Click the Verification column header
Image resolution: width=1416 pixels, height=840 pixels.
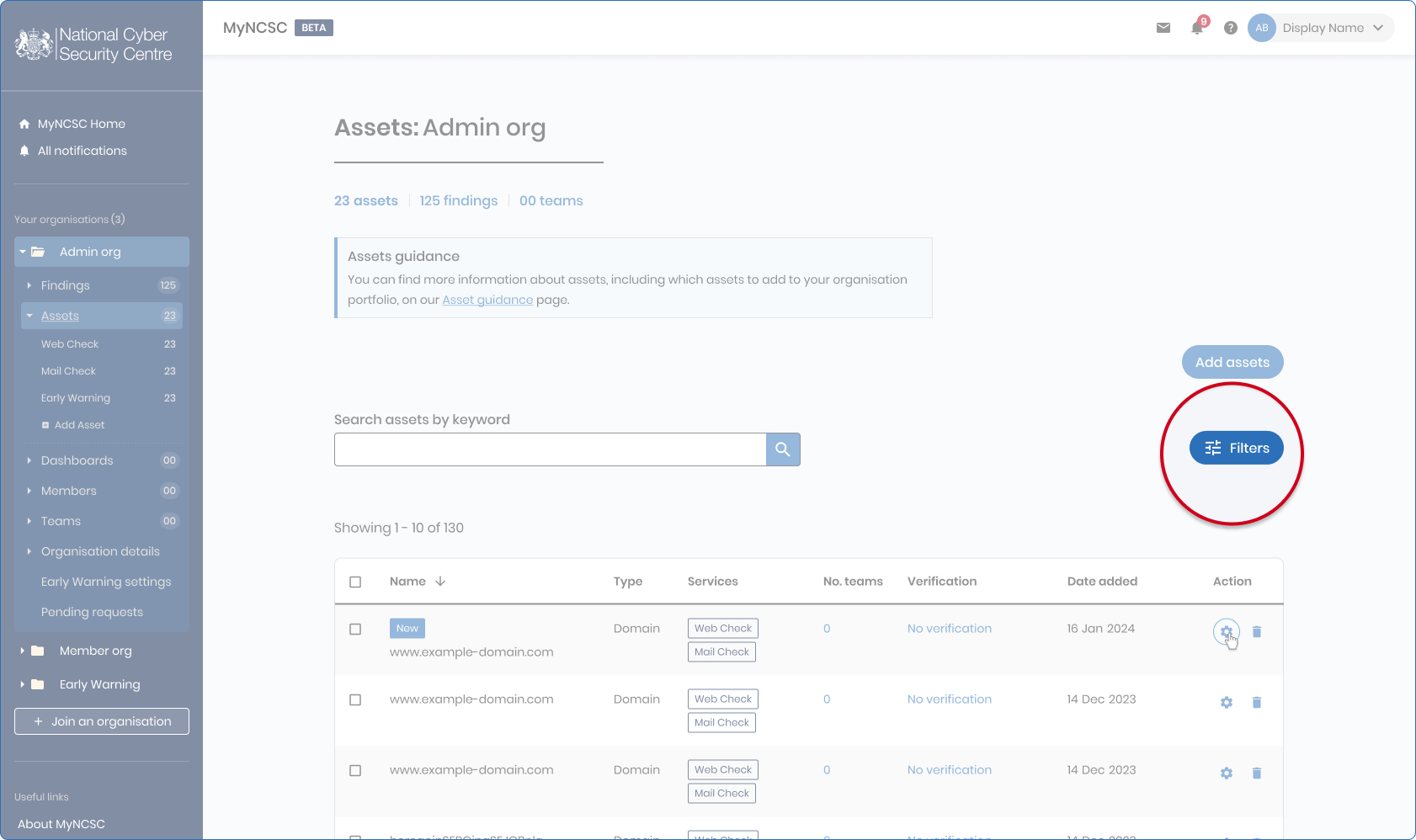point(942,582)
